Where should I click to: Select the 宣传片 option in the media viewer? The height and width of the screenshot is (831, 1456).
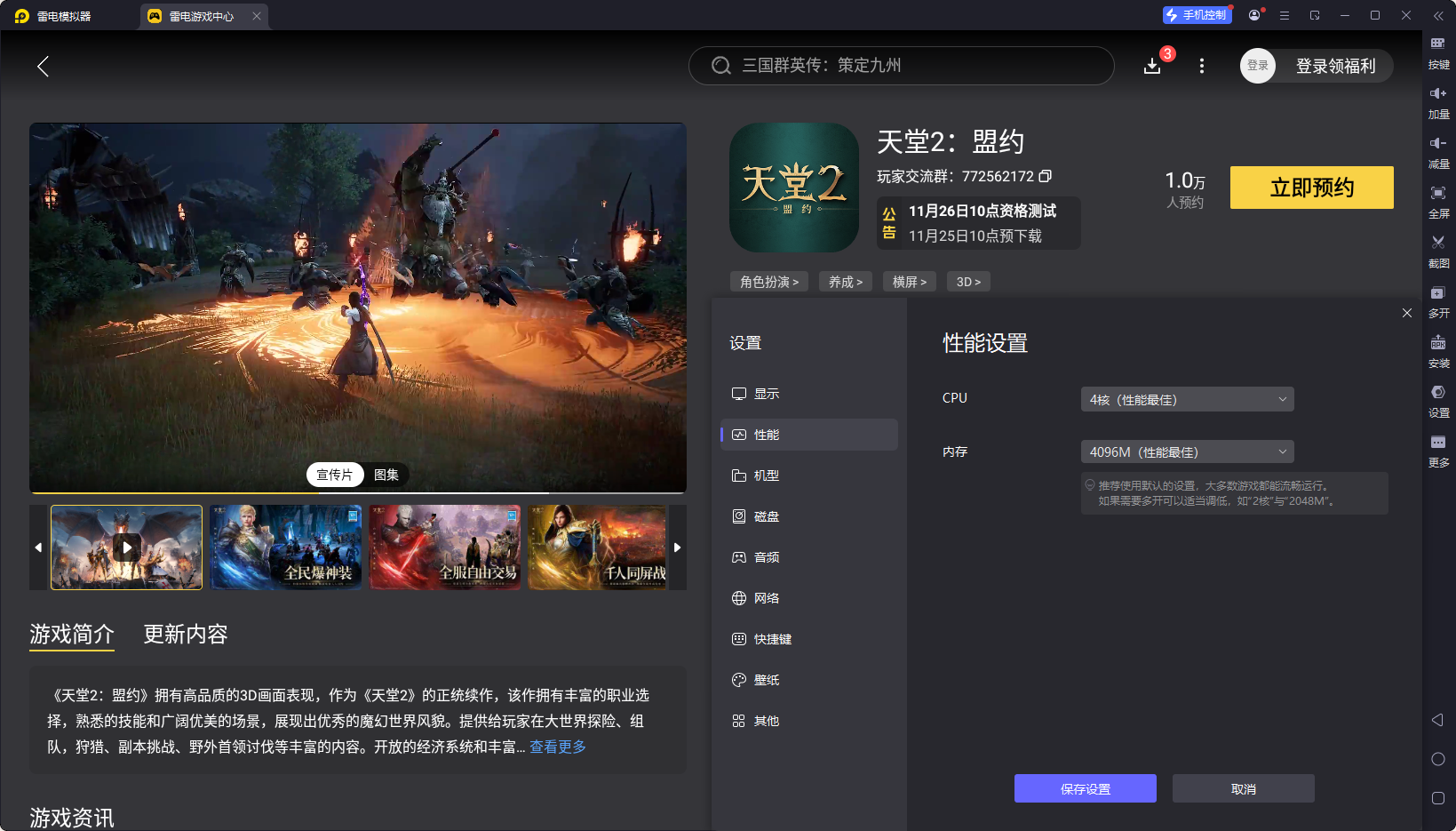point(335,474)
